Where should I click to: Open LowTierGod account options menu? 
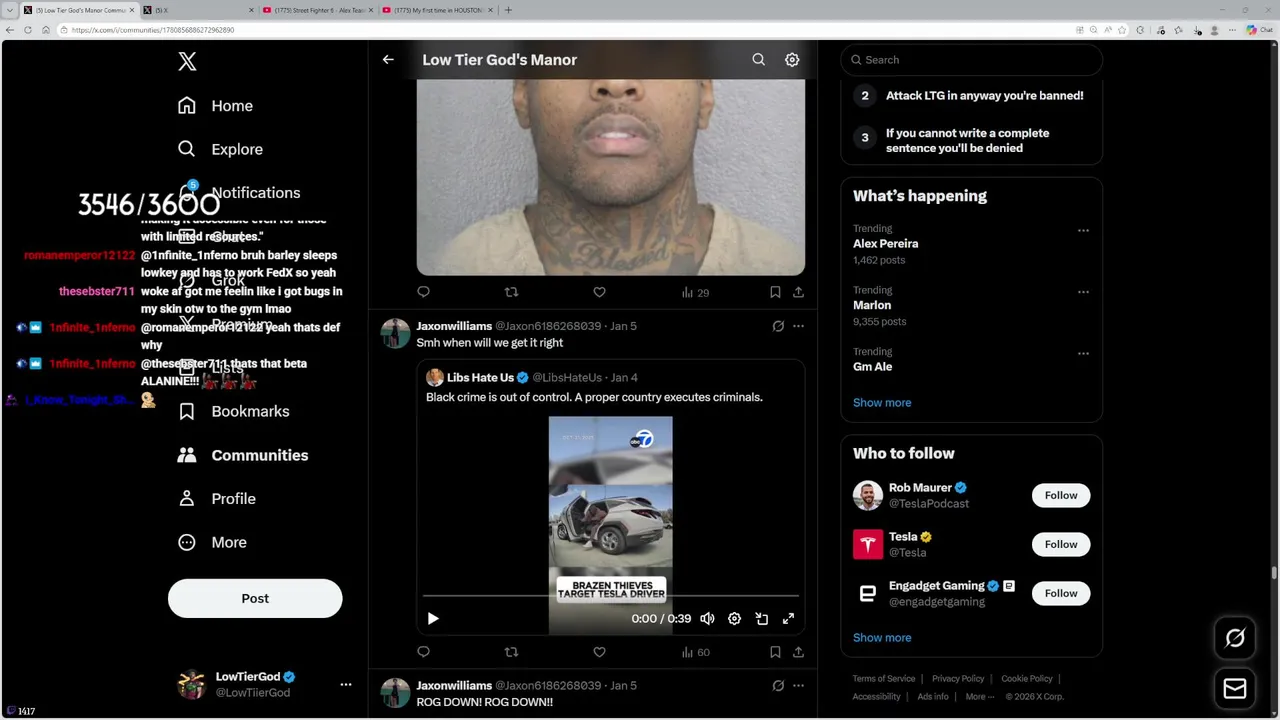[345, 684]
